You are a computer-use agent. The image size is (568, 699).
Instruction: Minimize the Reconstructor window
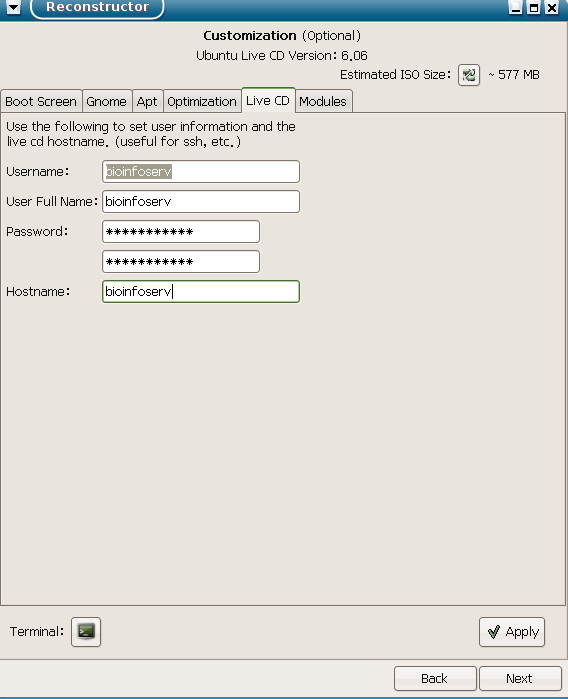tap(516, 8)
